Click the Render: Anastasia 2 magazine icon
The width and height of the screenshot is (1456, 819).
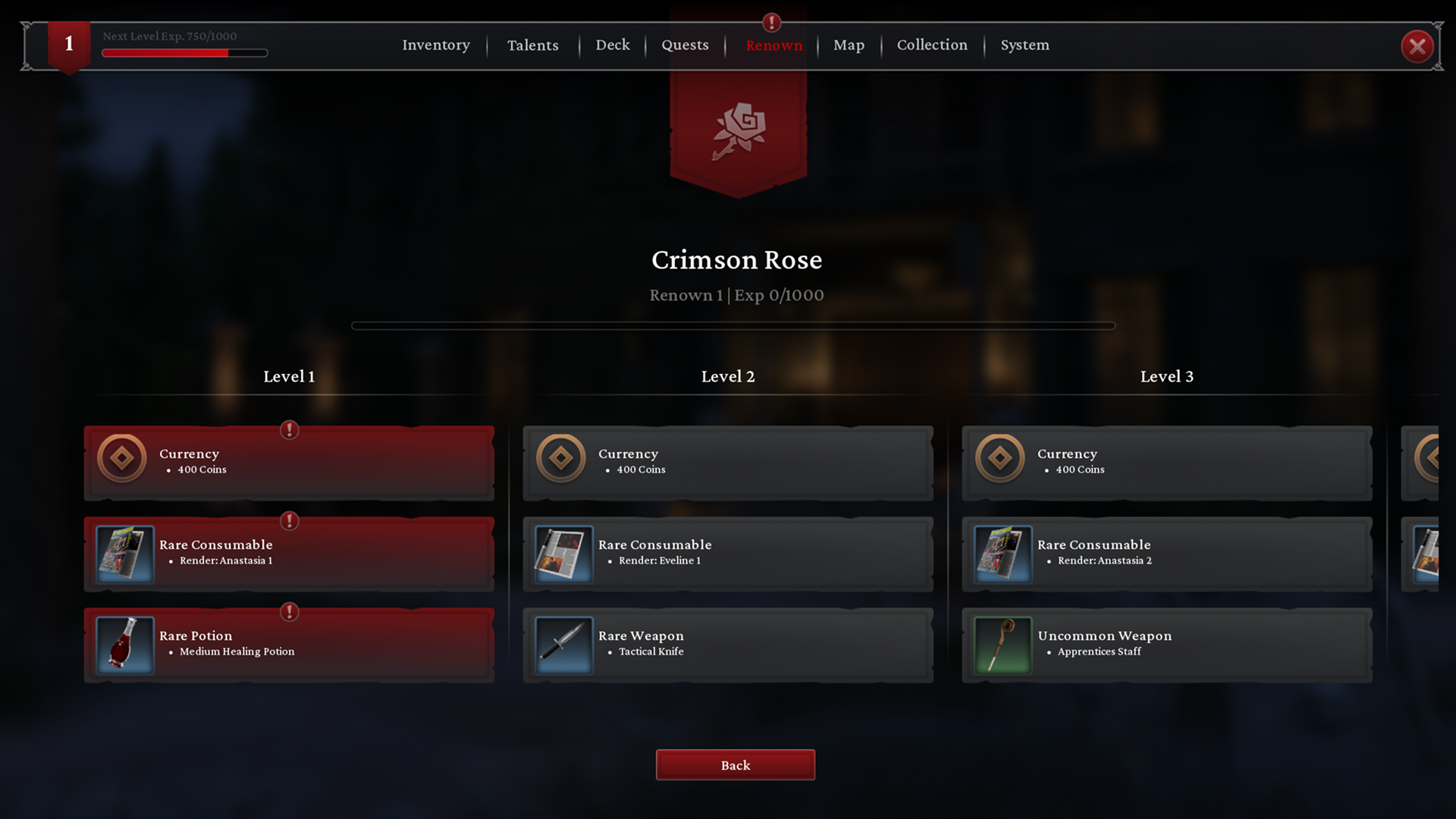pyautogui.click(x=1003, y=554)
